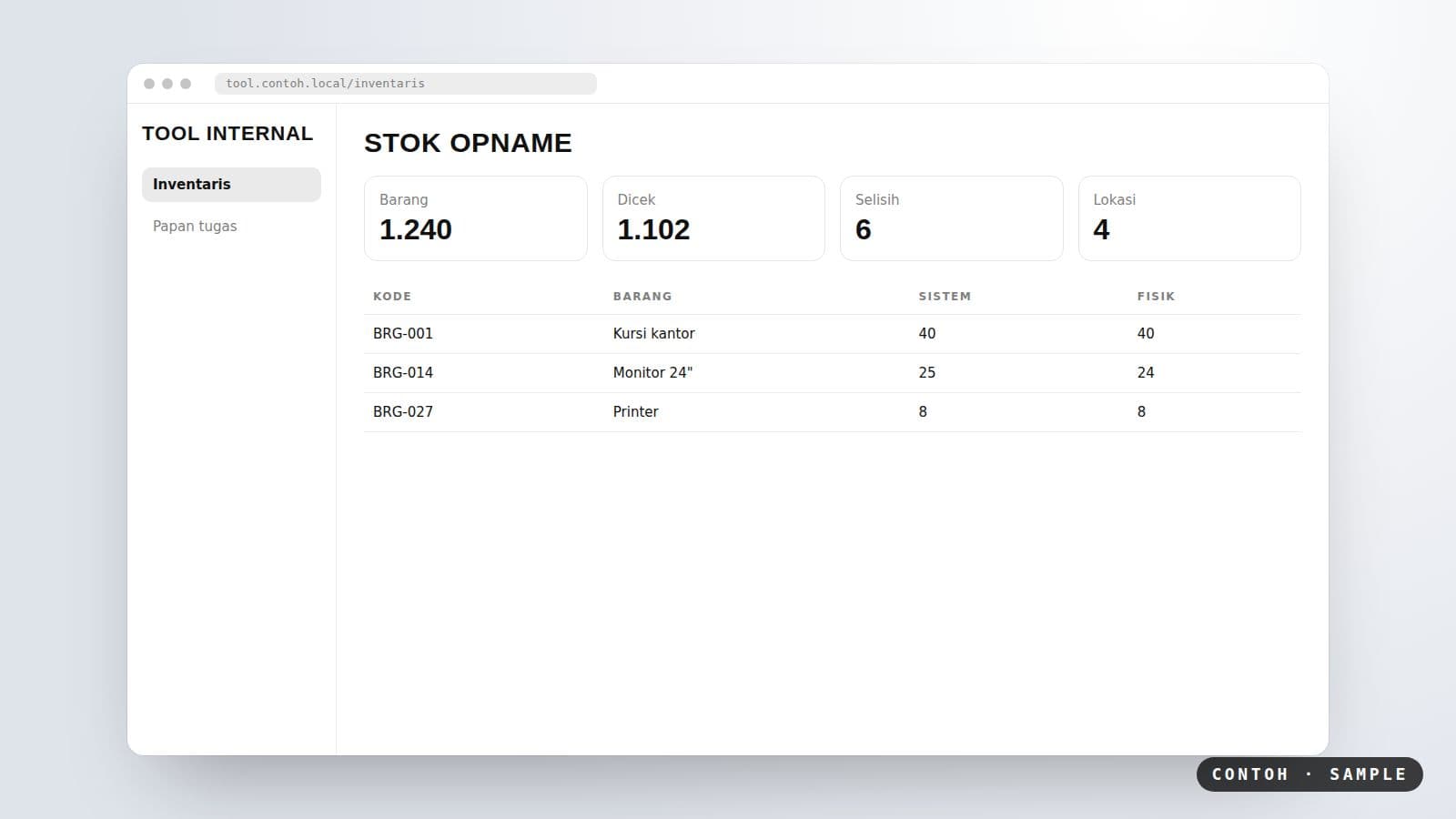This screenshot has height=819, width=1456.
Task: Select code BRG-001 in the table
Action: click(403, 334)
